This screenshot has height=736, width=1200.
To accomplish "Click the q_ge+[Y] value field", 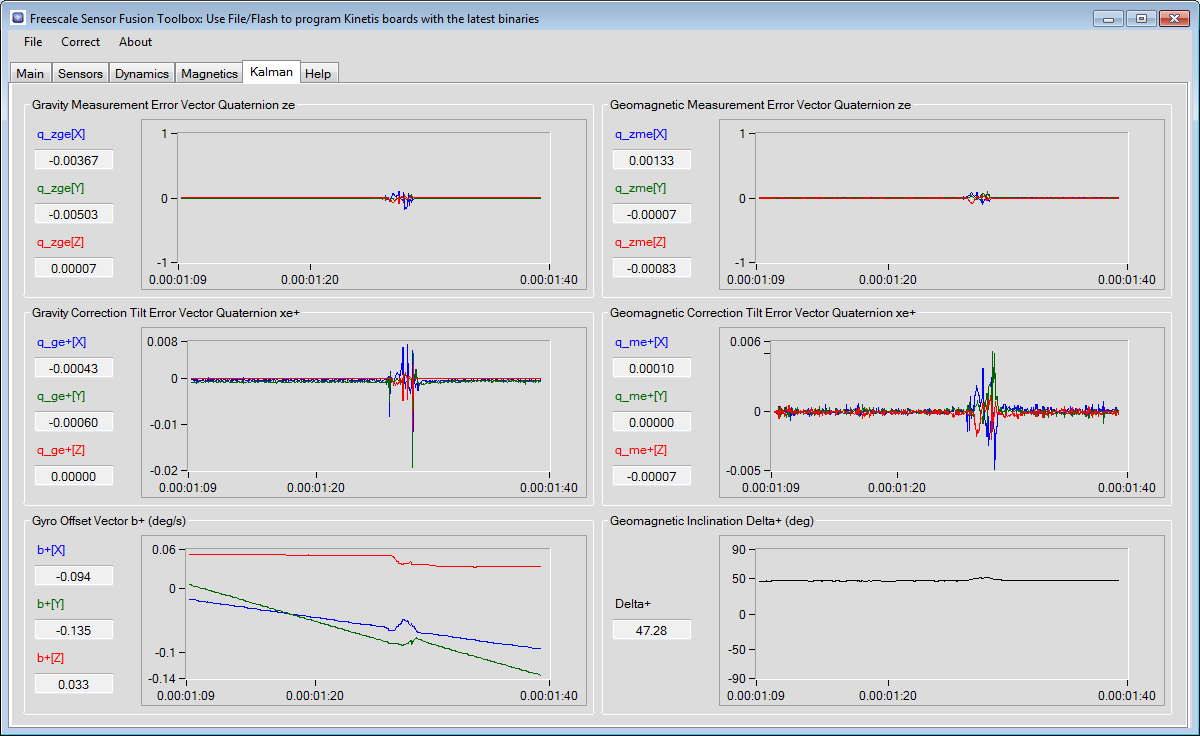I will click(74, 422).
